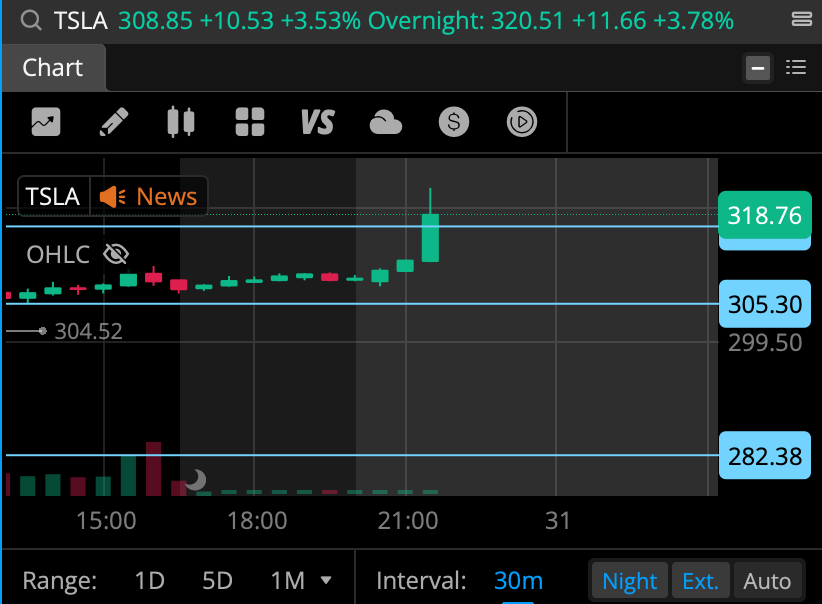Click the 304.52 price marker
The image size is (822, 604).
[x=88, y=331]
